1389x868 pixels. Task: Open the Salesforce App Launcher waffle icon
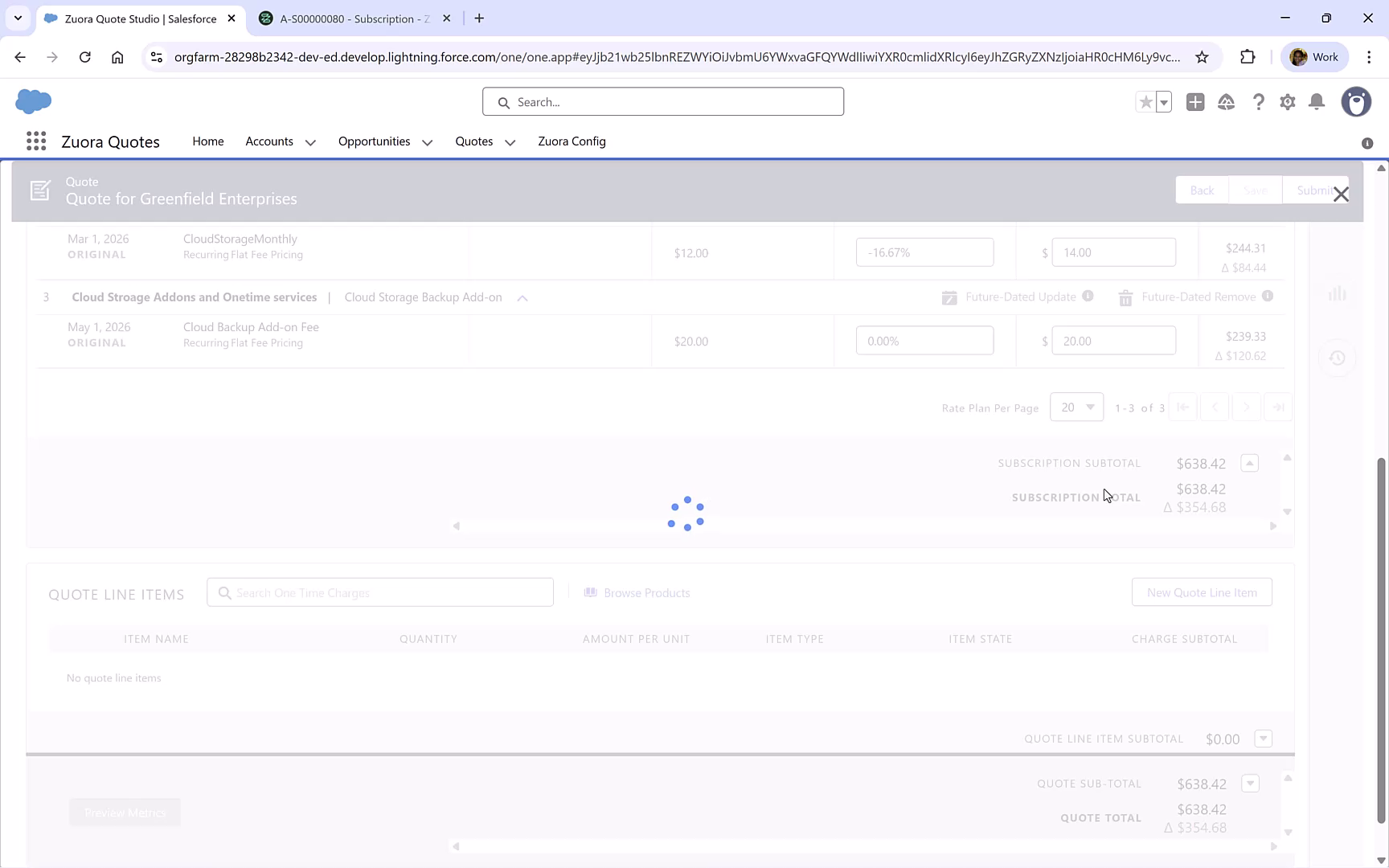pyautogui.click(x=36, y=141)
